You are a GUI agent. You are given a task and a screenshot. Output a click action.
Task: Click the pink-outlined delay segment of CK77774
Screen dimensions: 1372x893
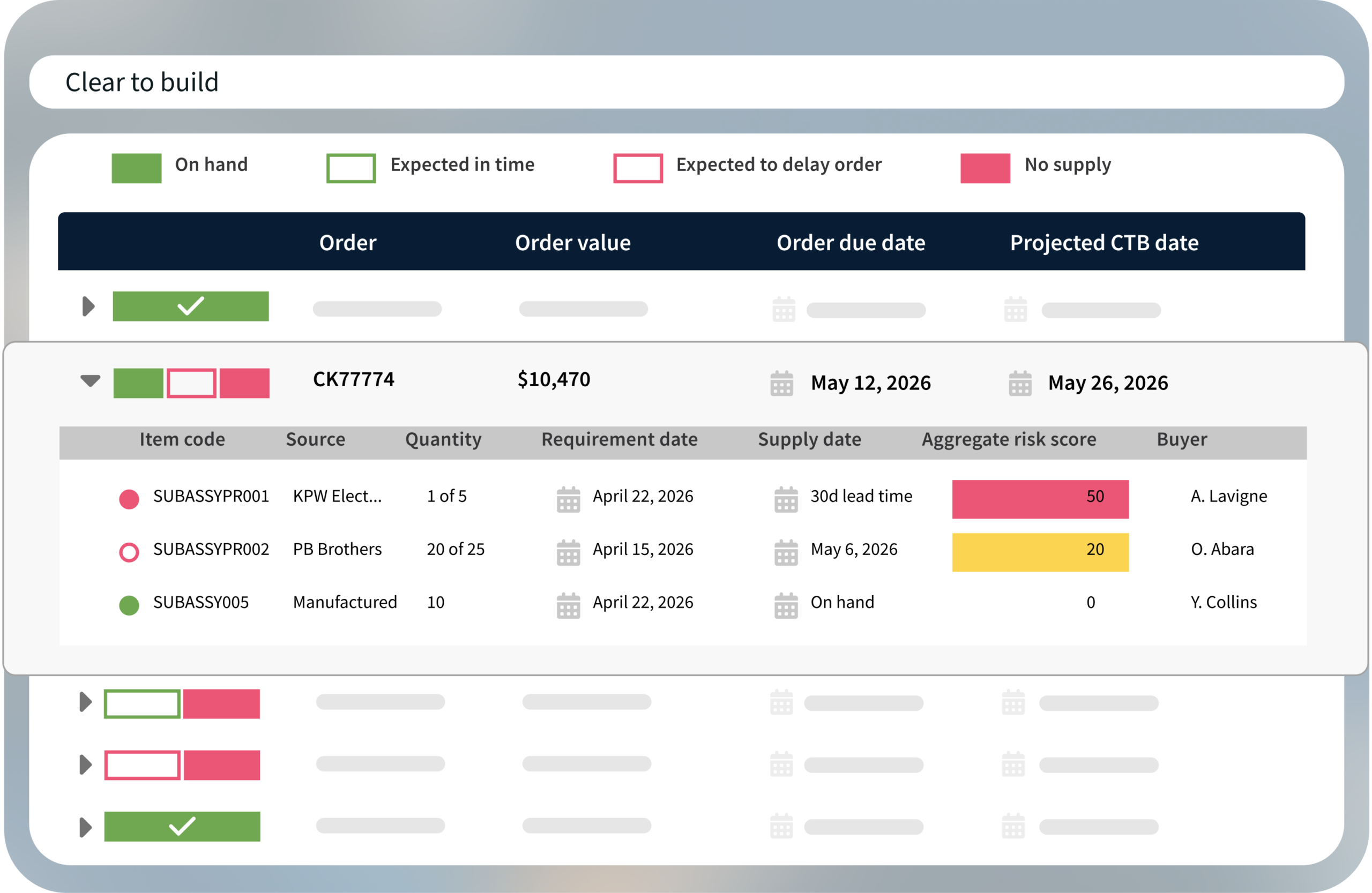pyautogui.click(x=191, y=383)
